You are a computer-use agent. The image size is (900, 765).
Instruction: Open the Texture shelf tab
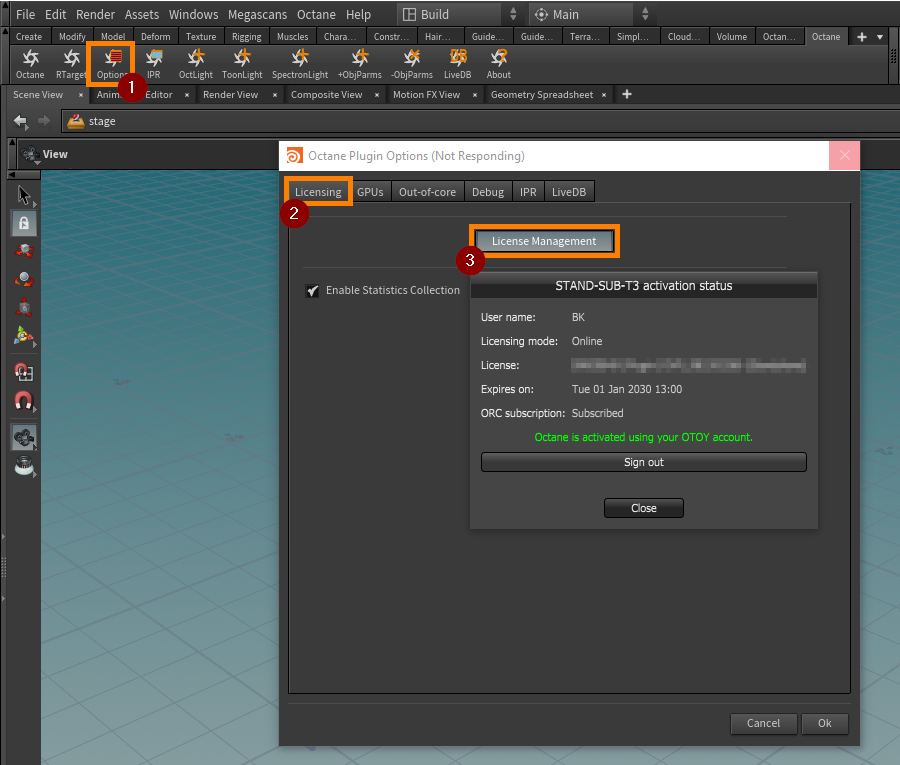point(201,37)
